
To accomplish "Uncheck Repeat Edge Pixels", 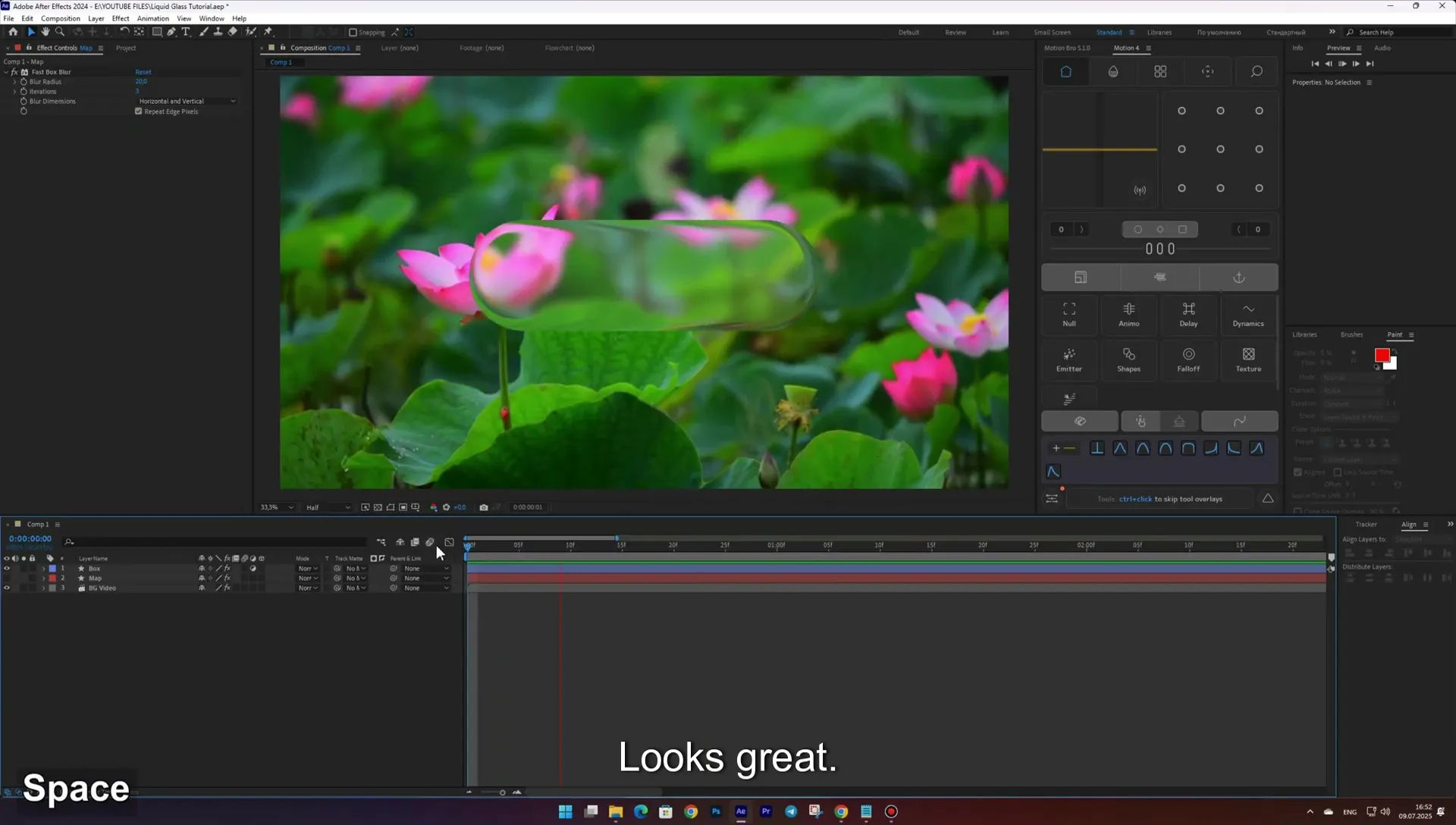I will coord(139,111).
